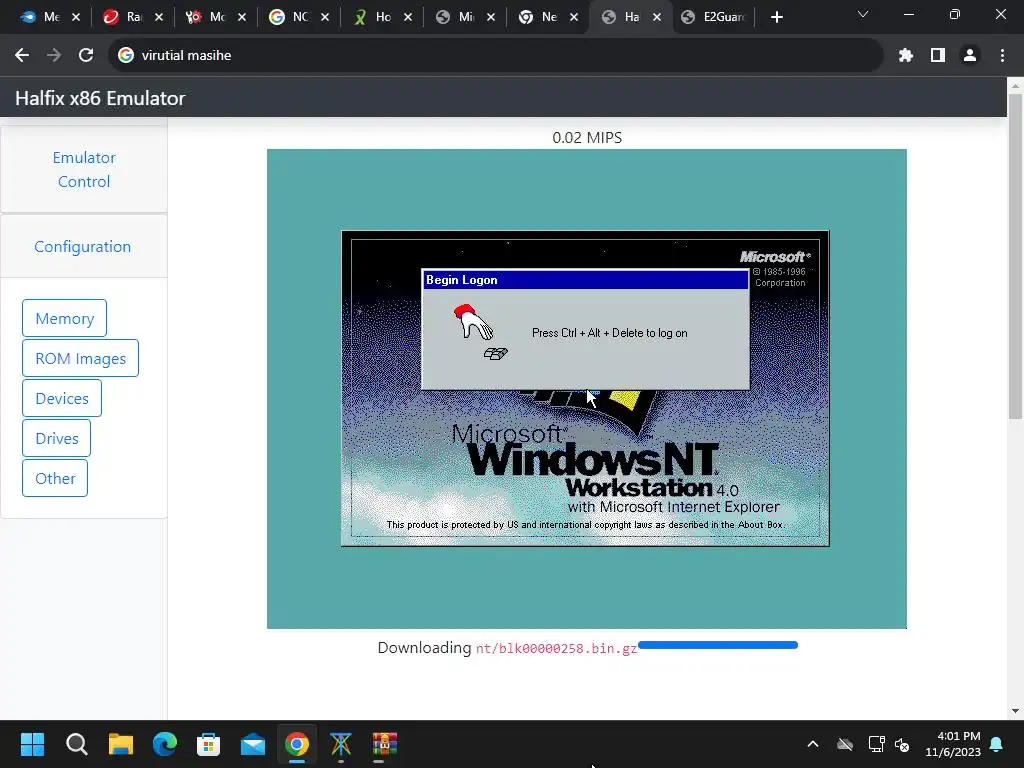This screenshot has width=1024, height=768.
Task: Click the hand icon in Begin Logon dialog
Action: coord(481,332)
